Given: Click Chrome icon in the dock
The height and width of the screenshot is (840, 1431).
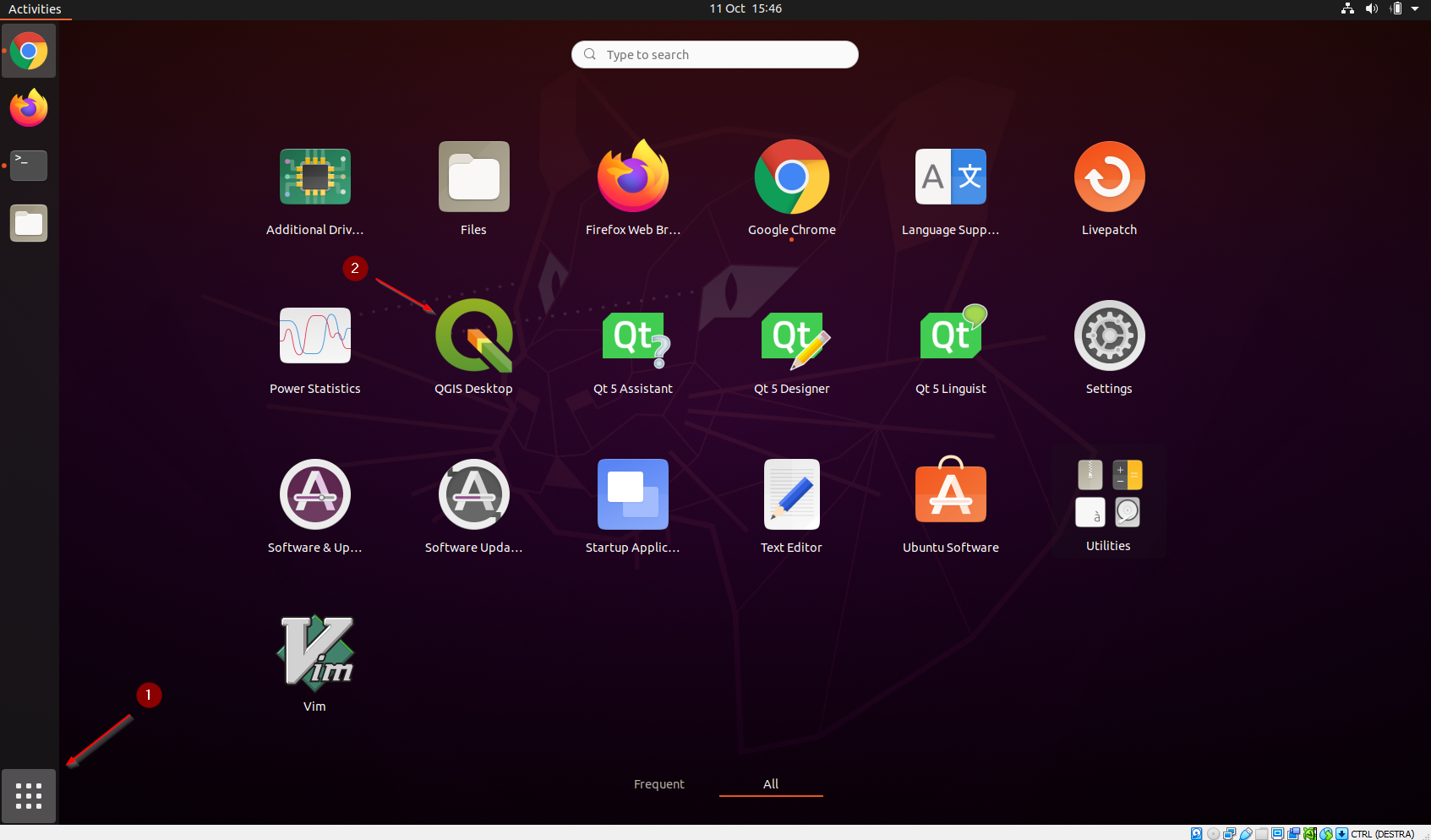Looking at the screenshot, I should point(29,52).
